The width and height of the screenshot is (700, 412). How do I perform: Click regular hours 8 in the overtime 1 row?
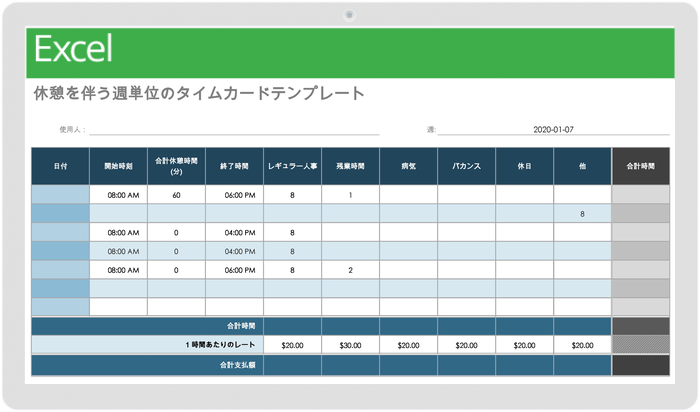pos(292,195)
